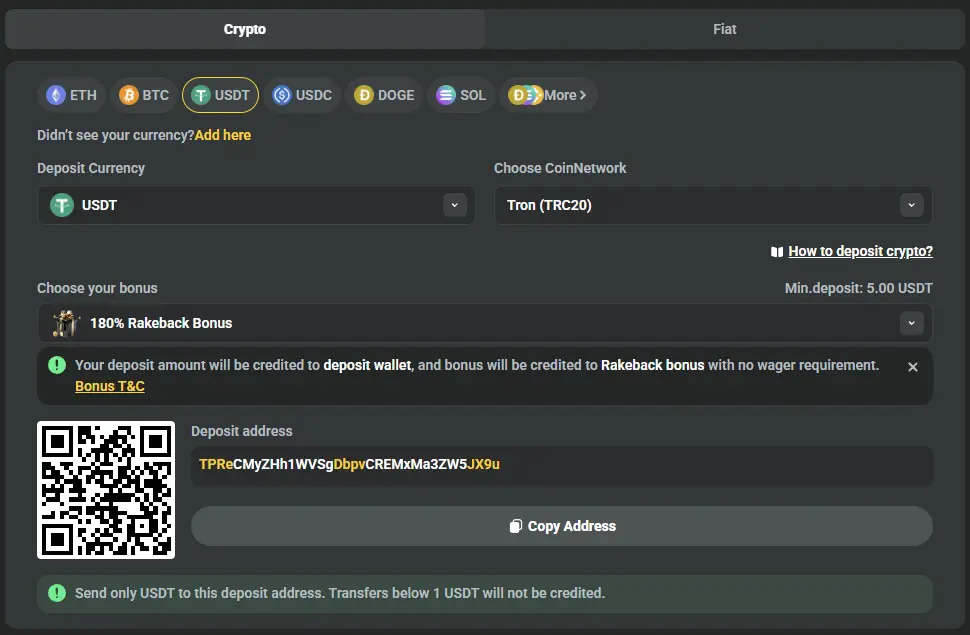This screenshot has height=635, width=970.
Task: Click the book icon beside deposit guide
Action: (777, 252)
